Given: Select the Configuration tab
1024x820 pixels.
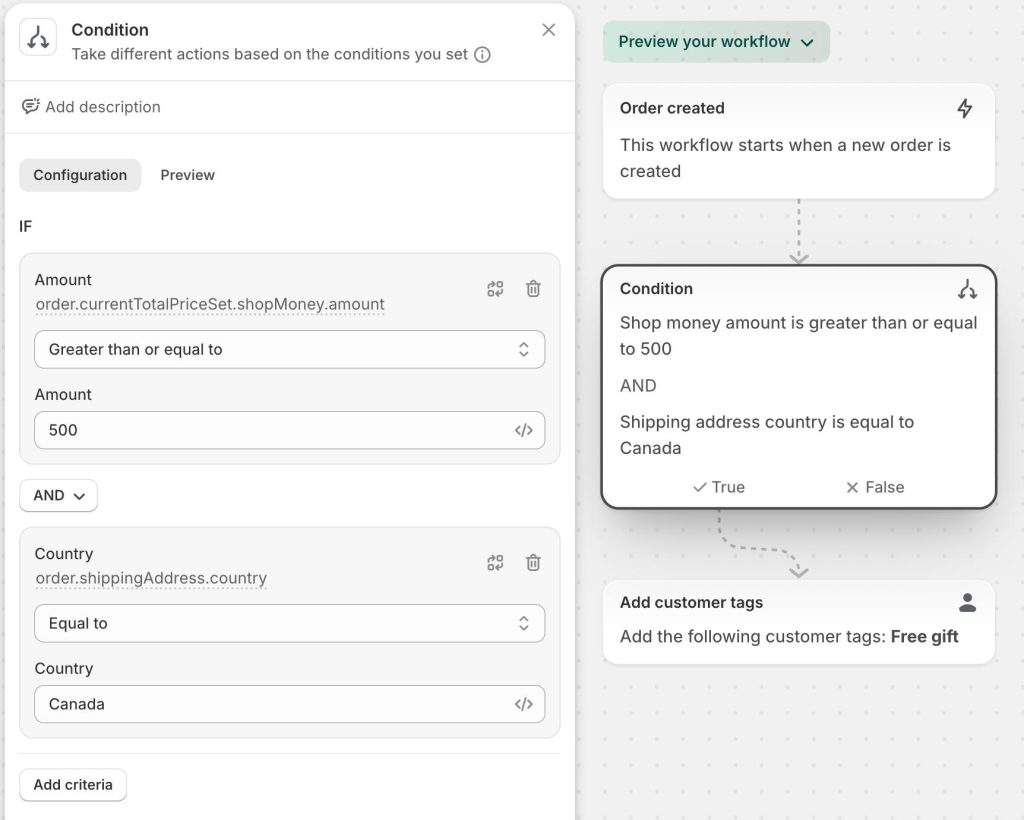Looking at the screenshot, I should [79, 175].
